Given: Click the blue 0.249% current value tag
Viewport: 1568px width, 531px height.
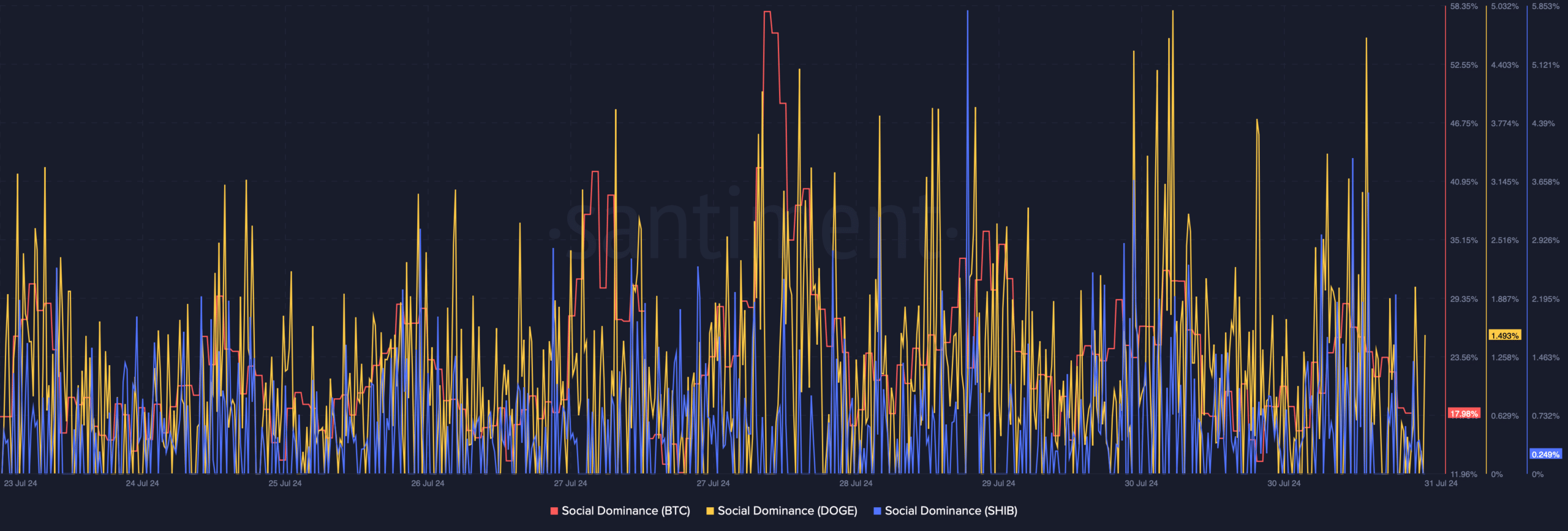Looking at the screenshot, I should [x=1546, y=454].
